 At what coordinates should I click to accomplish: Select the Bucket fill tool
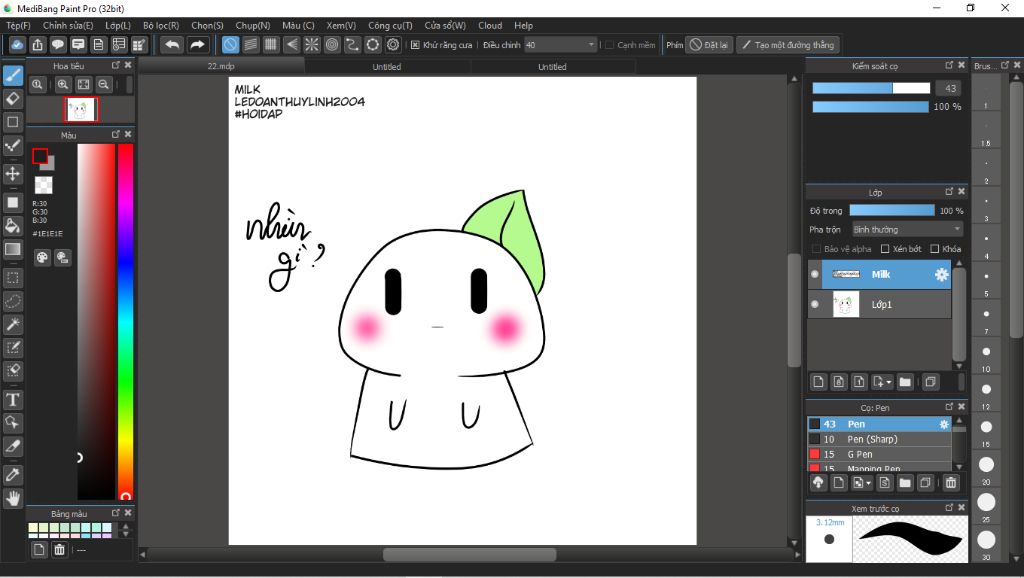13,226
